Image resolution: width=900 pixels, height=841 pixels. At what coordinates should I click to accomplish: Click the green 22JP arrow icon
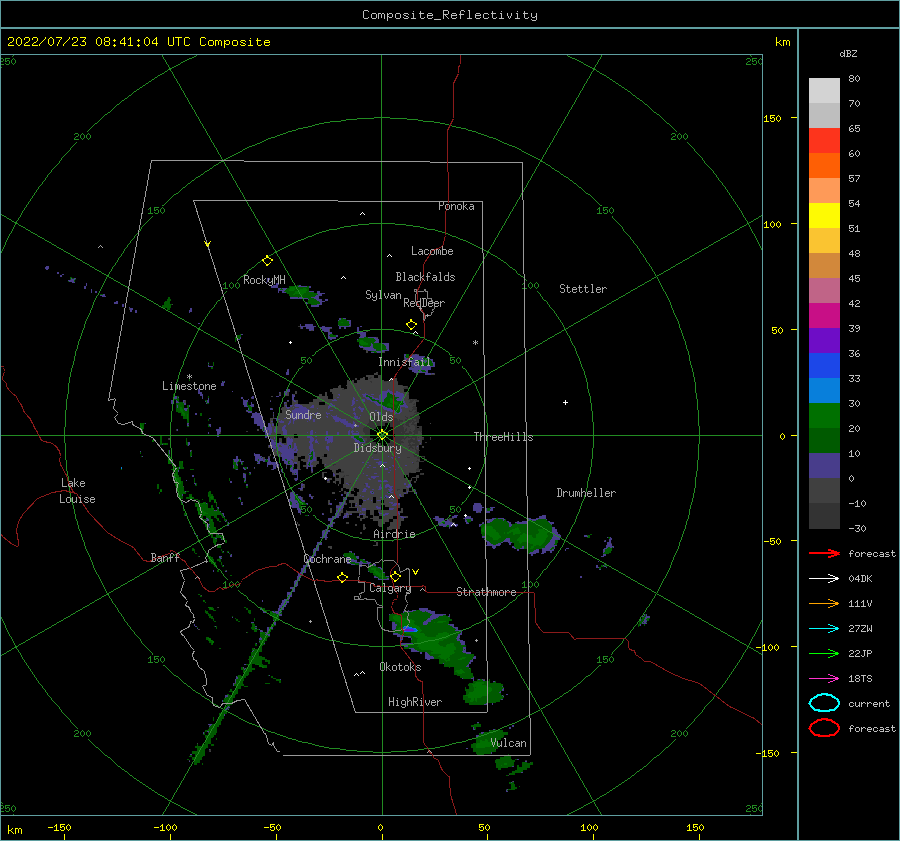824,653
